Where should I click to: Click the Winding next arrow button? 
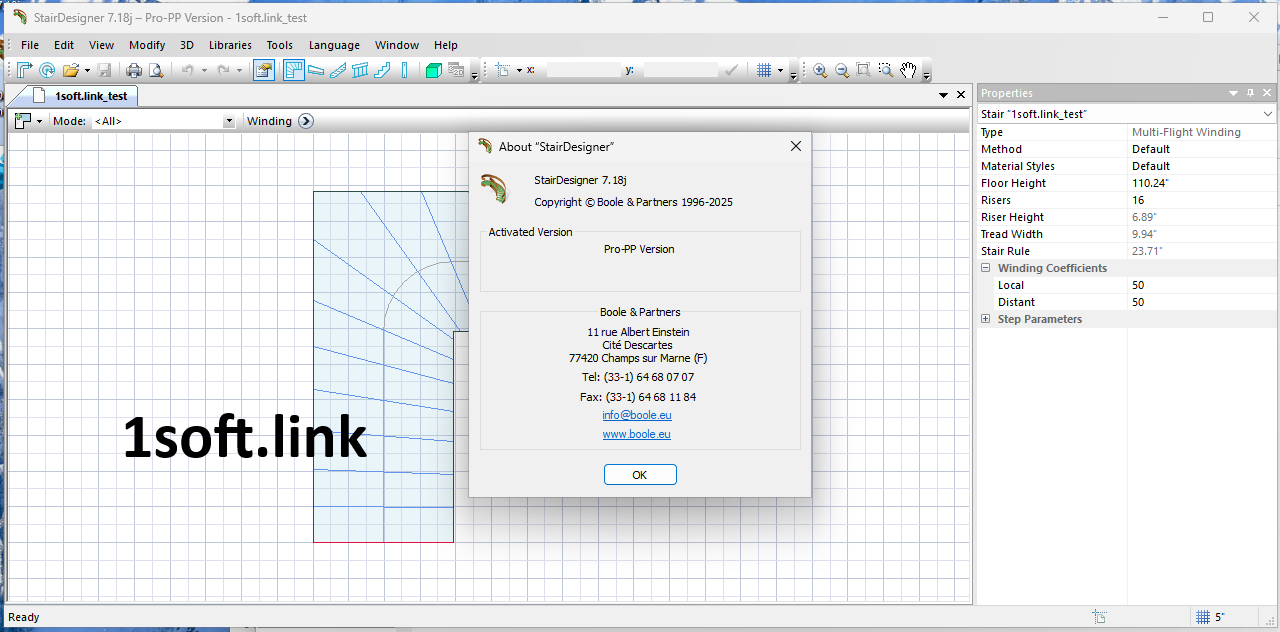306,121
